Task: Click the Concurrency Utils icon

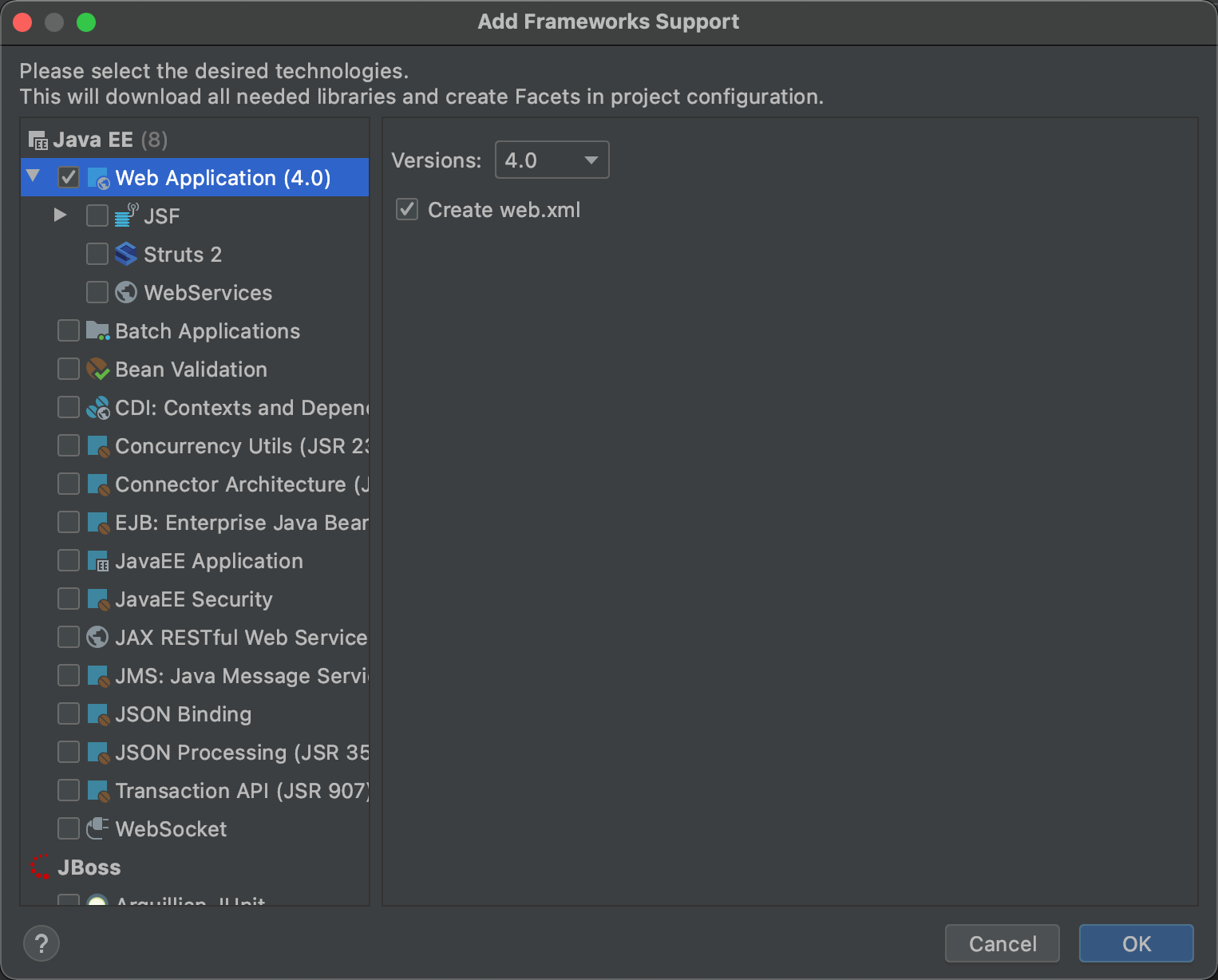Action: pyautogui.click(x=98, y=446)
